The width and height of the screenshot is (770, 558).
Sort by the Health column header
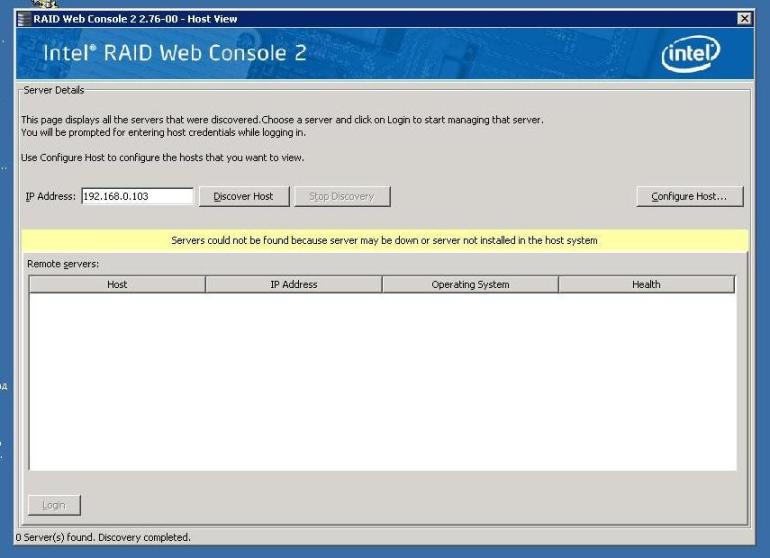(646, 284)
